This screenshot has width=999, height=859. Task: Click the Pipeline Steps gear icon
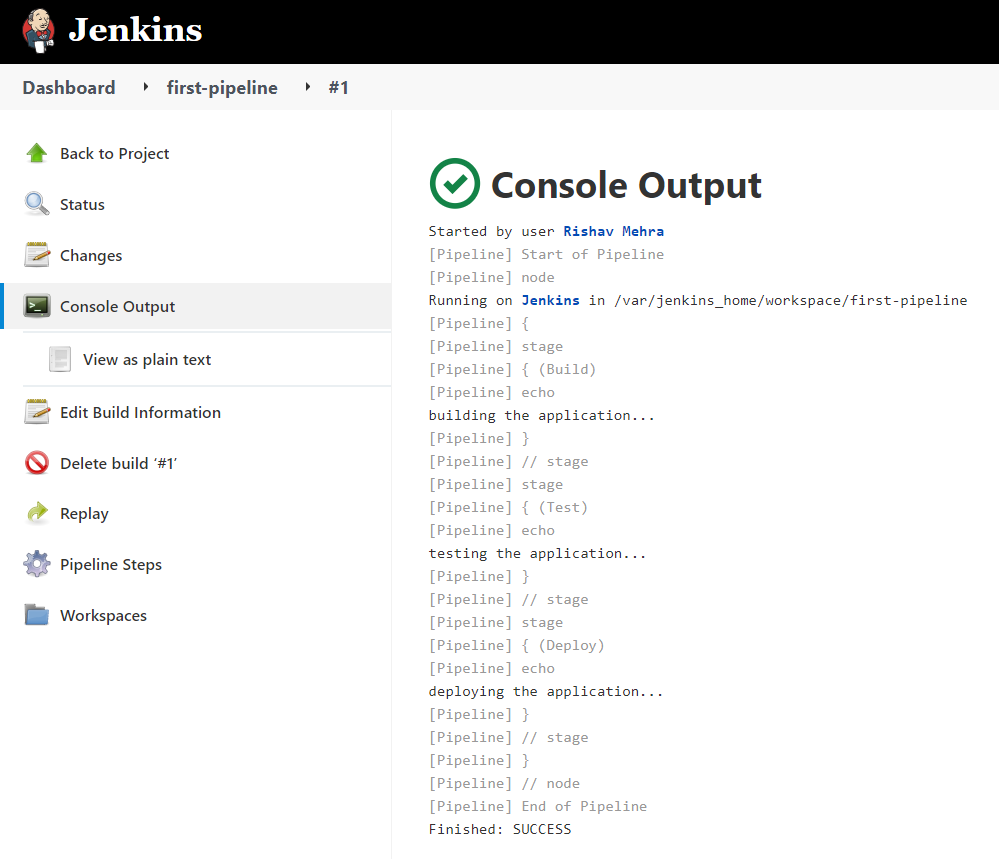tap(37, 564)
